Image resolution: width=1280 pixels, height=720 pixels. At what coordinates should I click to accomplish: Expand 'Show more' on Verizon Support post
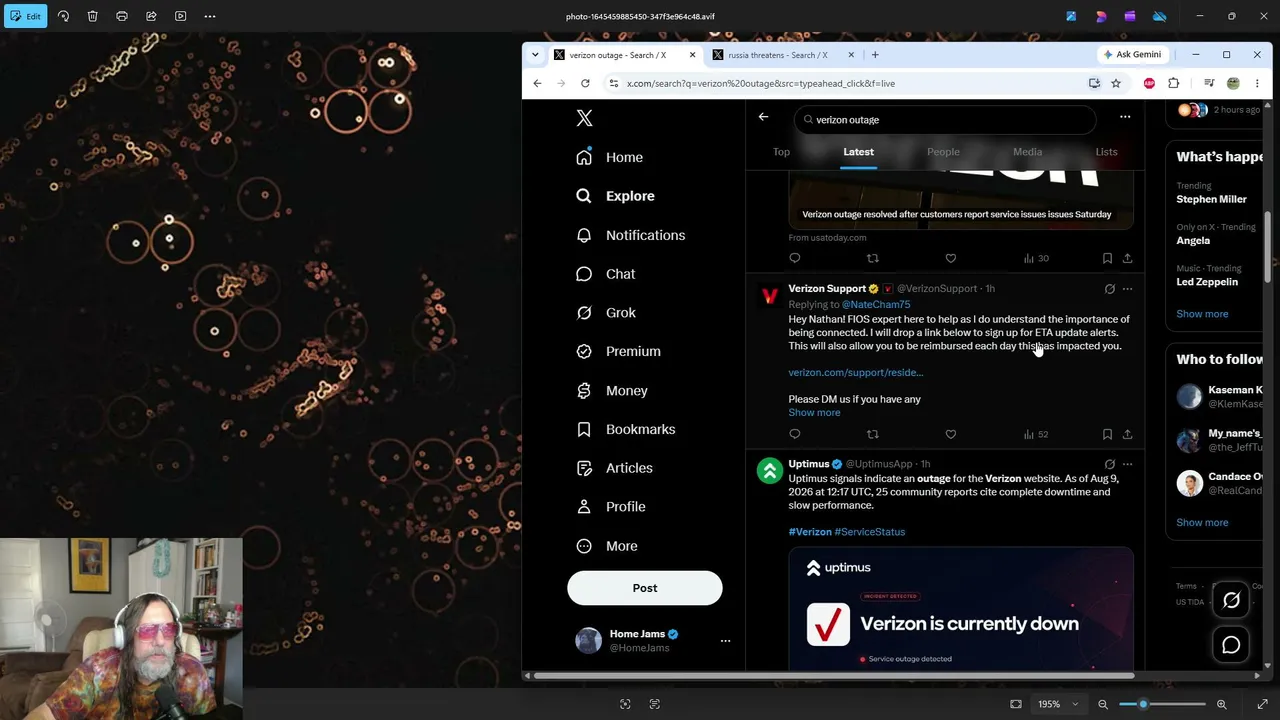[814, 412]
